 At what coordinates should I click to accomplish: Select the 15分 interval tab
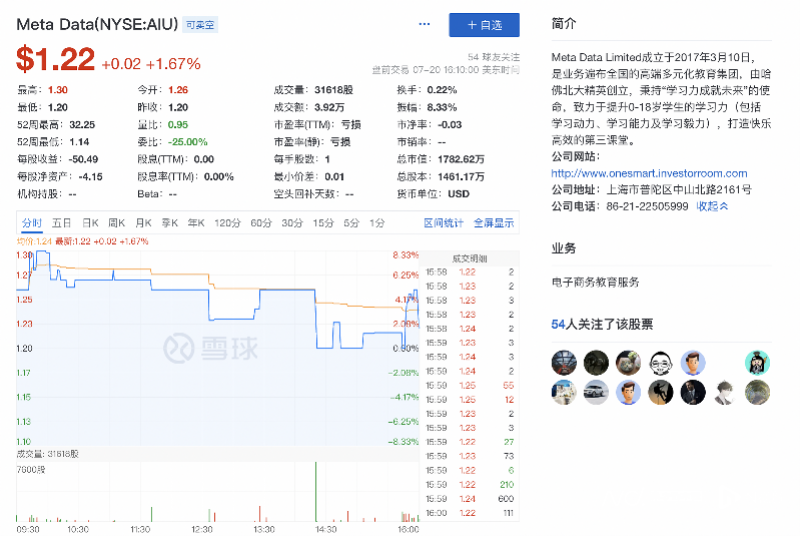323,223
